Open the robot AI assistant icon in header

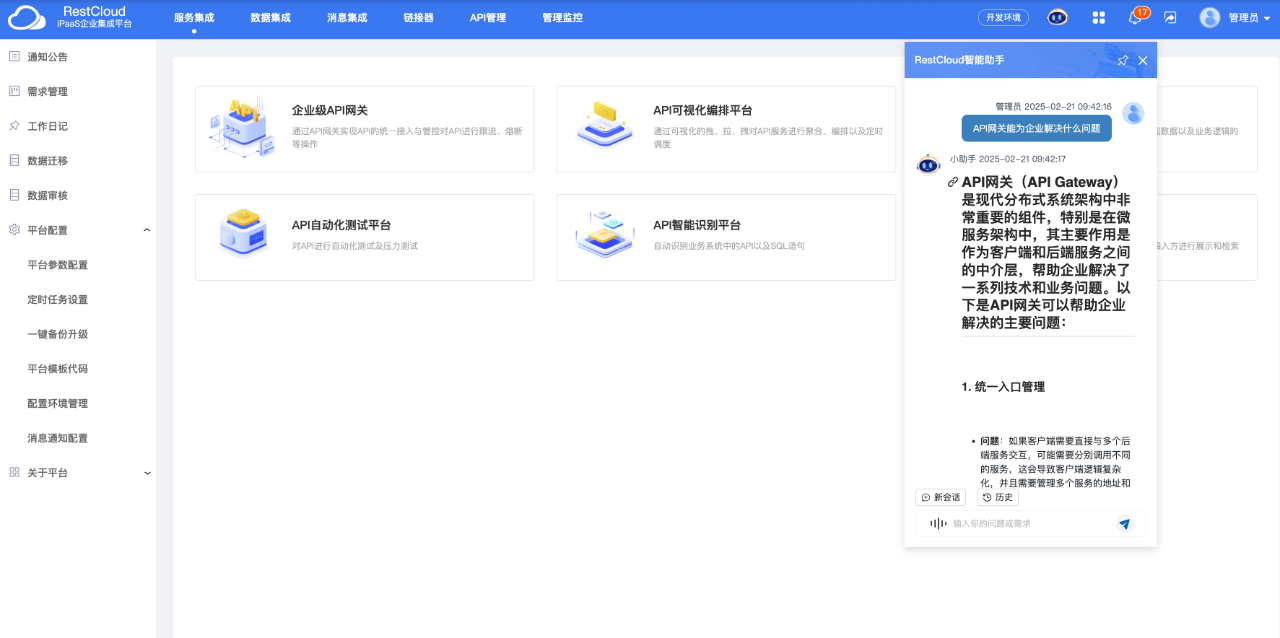pos(1057,17)
